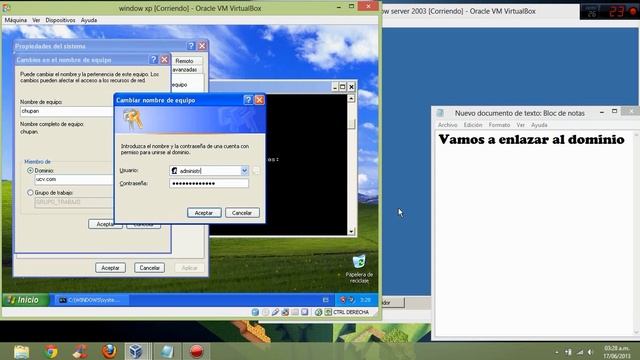The image size is (640, 360).
Task: Switch to VirtualBox cube taskbar icon
Action: click(x=135, y=351)
